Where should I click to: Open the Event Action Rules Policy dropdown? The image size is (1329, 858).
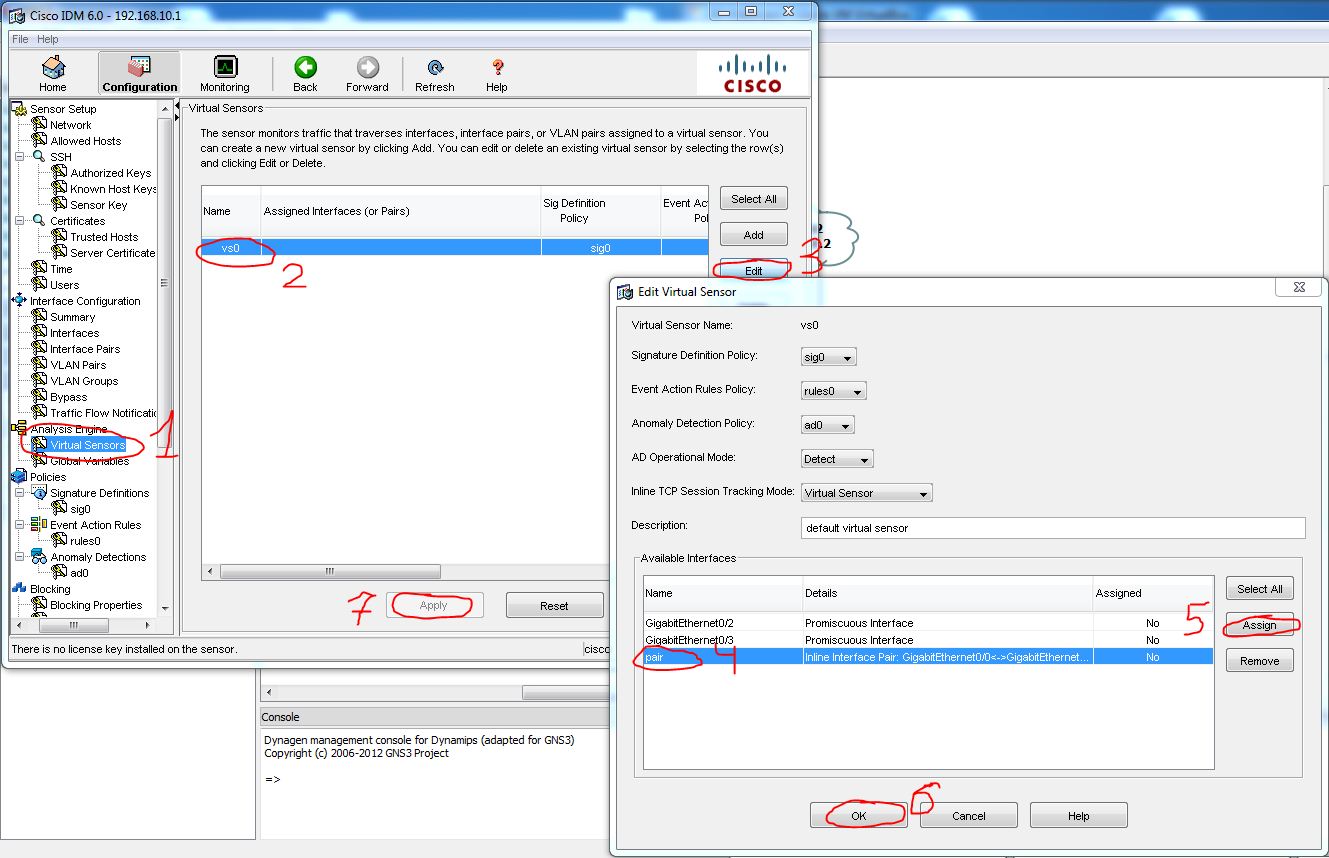[834, 391]
